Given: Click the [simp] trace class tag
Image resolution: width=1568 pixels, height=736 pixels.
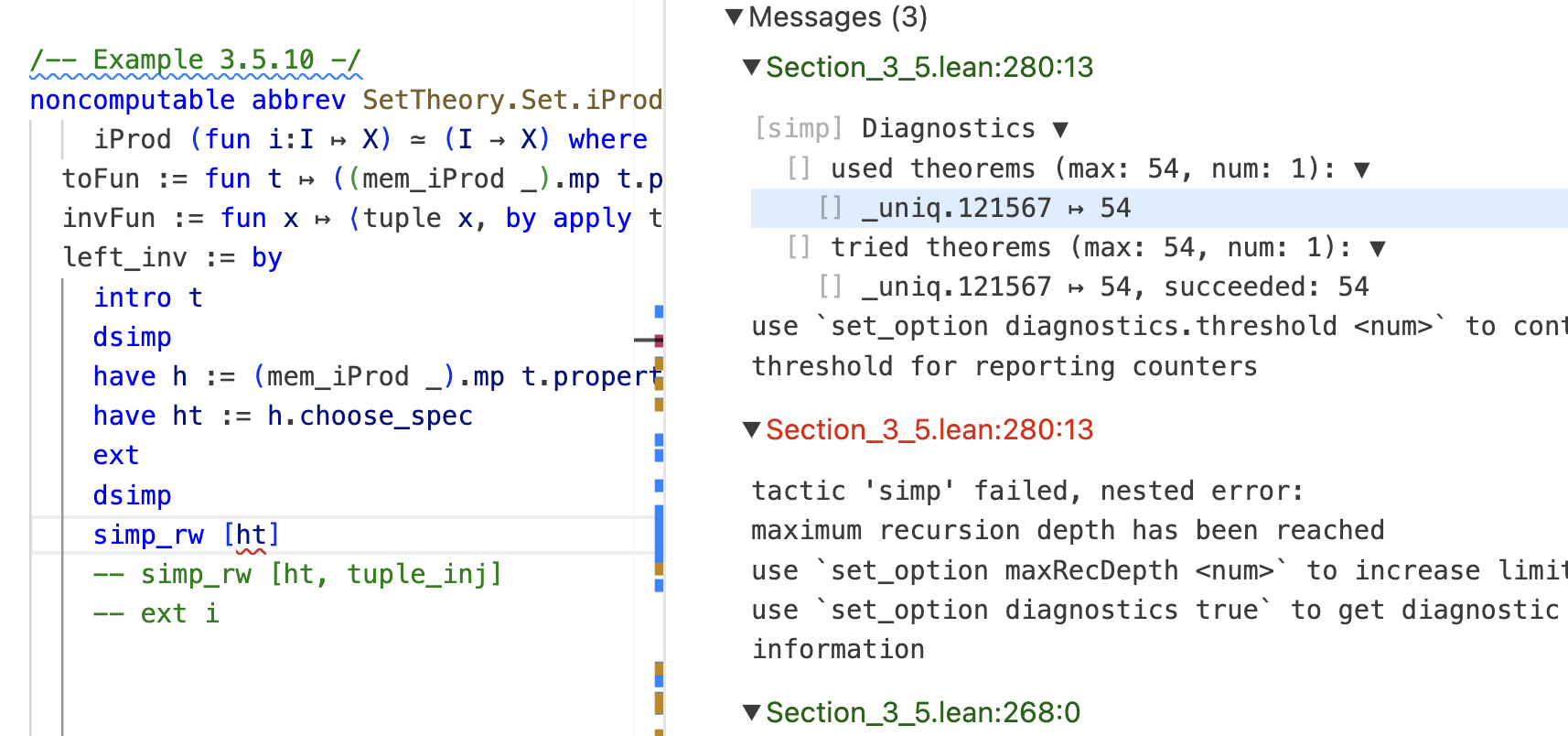Looking at the screenshot, I should [x=798, y=128].
